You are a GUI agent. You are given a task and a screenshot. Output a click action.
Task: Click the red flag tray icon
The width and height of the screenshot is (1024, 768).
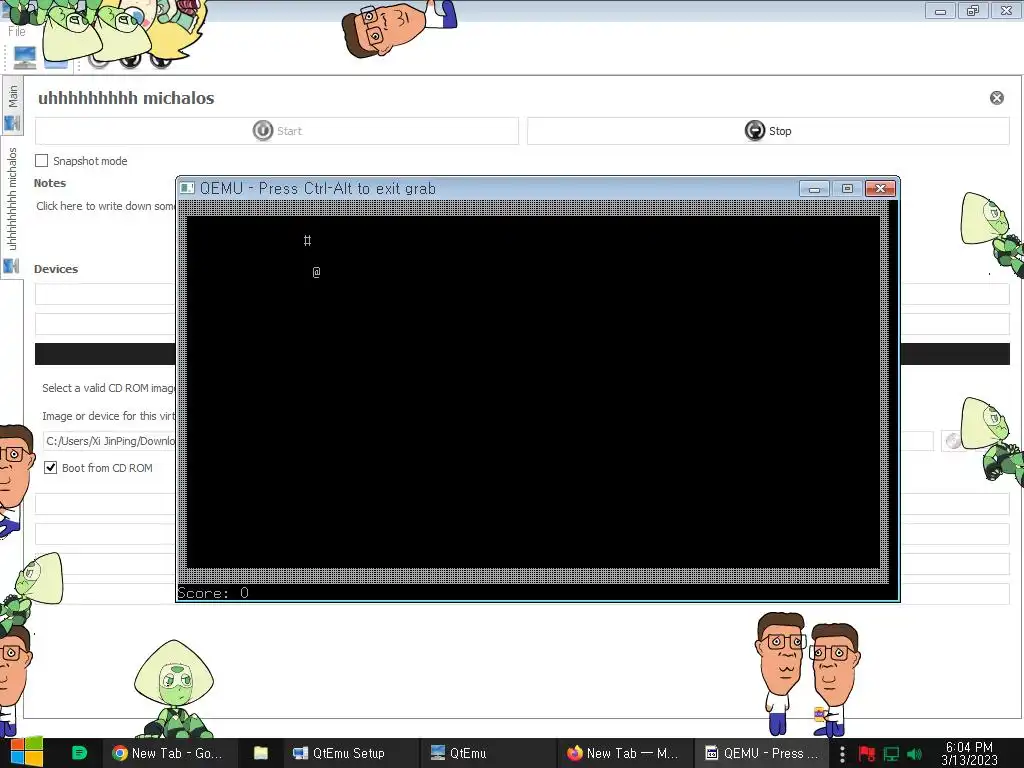[x=867, y=754]
